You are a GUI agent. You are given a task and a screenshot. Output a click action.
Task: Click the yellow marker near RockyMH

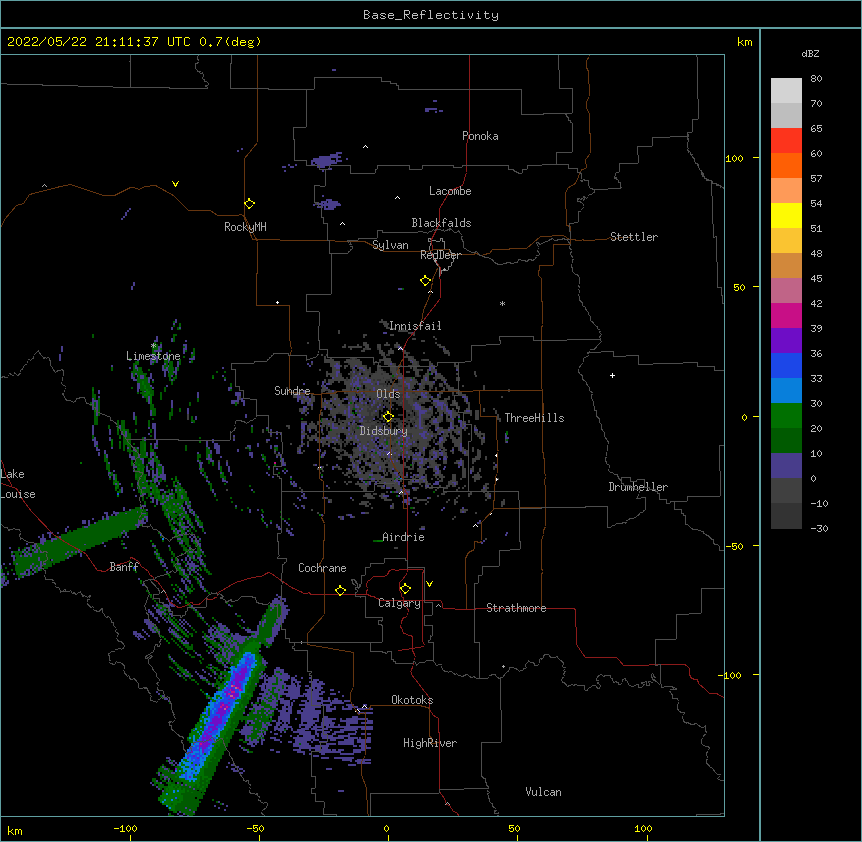click(250, 203)
